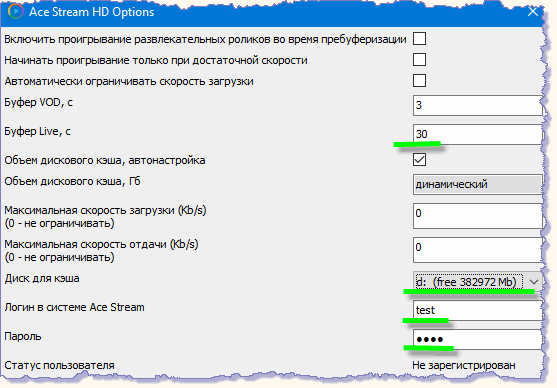
Task: Enable entertainment clips during prebuffering checkbox
Action: click(x=420, y=38)
